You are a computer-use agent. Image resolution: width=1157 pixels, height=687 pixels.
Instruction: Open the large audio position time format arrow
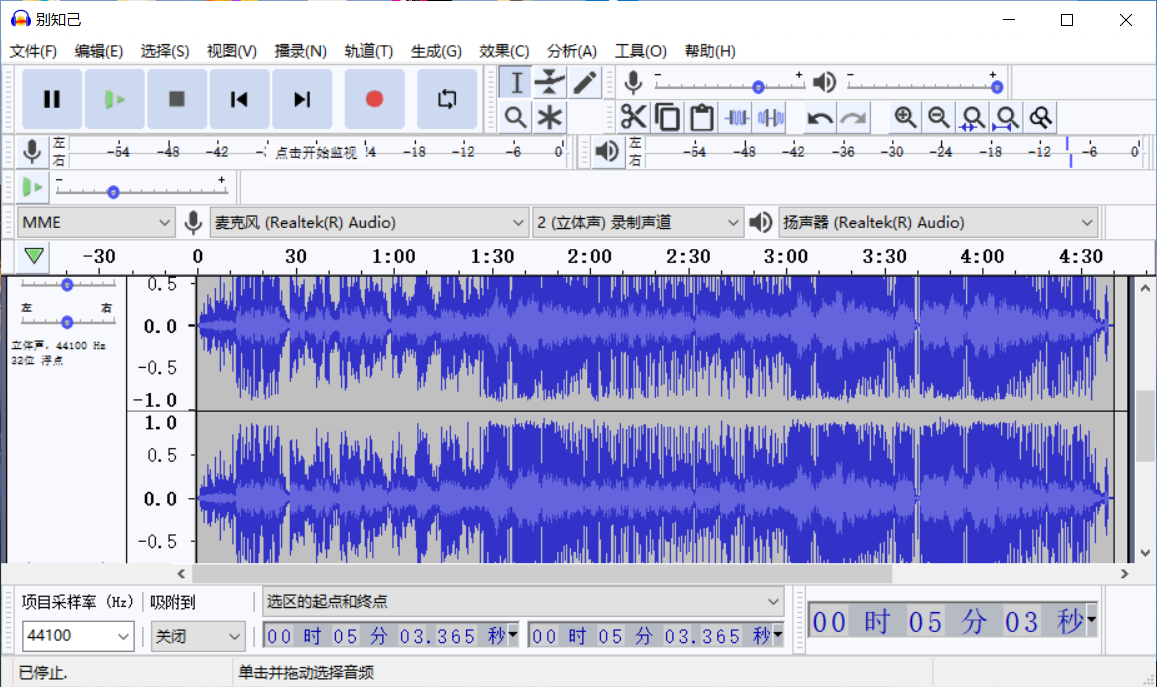(1091, 620)
